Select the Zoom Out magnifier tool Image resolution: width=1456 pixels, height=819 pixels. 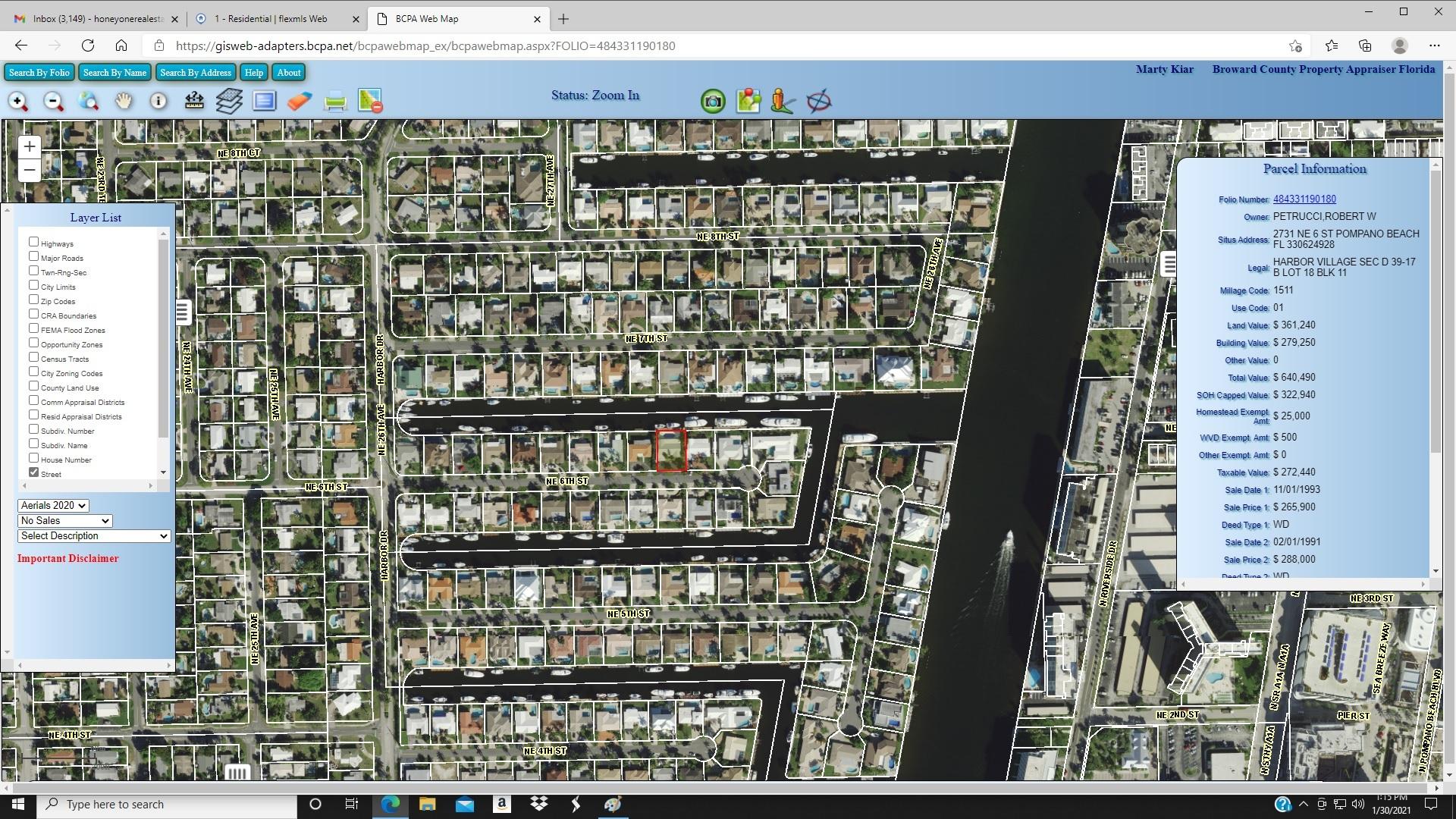(x=53, y=102)
